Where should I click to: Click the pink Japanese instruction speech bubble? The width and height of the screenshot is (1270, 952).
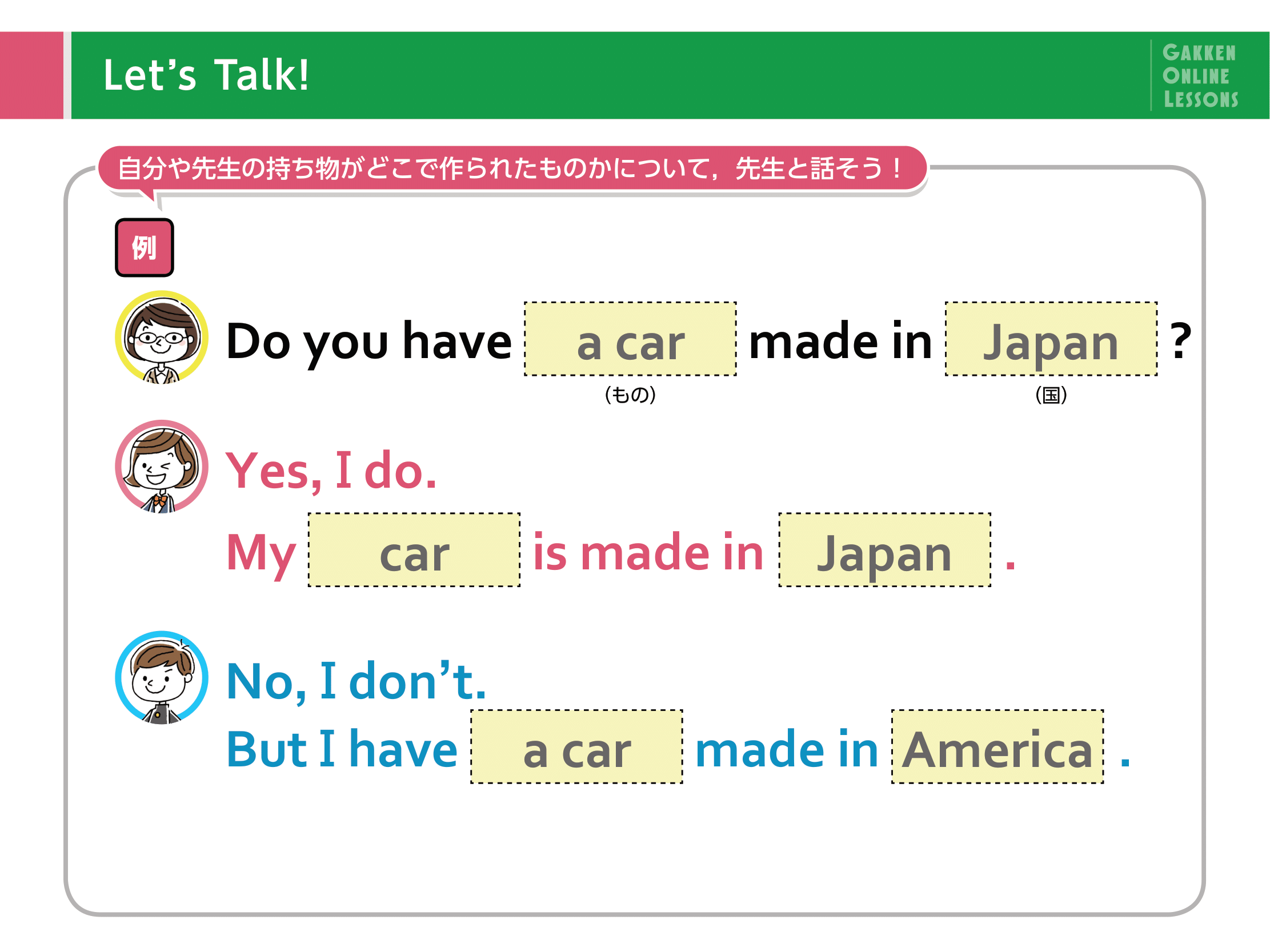(x=512, y=168)
